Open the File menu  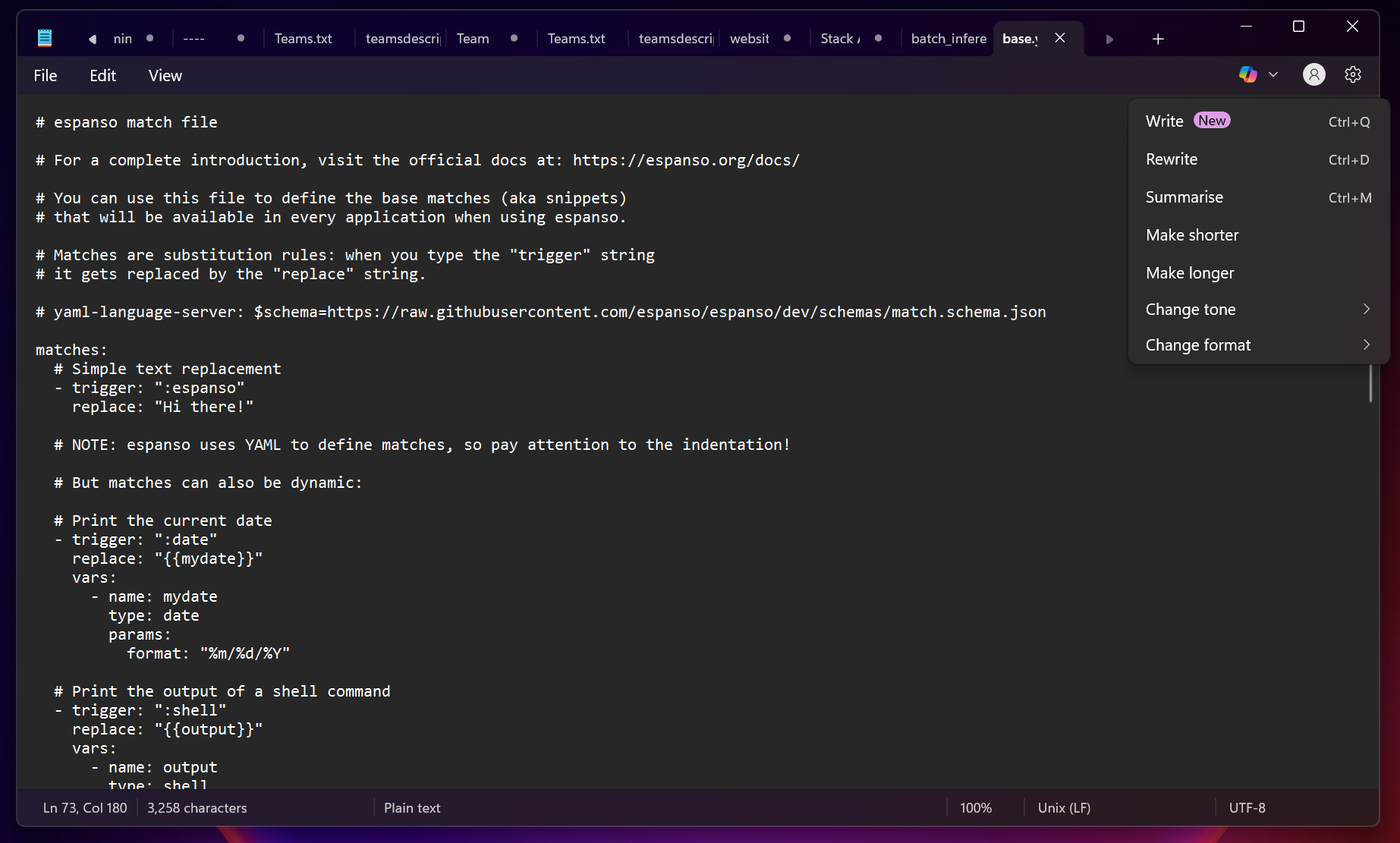(45, 75)
